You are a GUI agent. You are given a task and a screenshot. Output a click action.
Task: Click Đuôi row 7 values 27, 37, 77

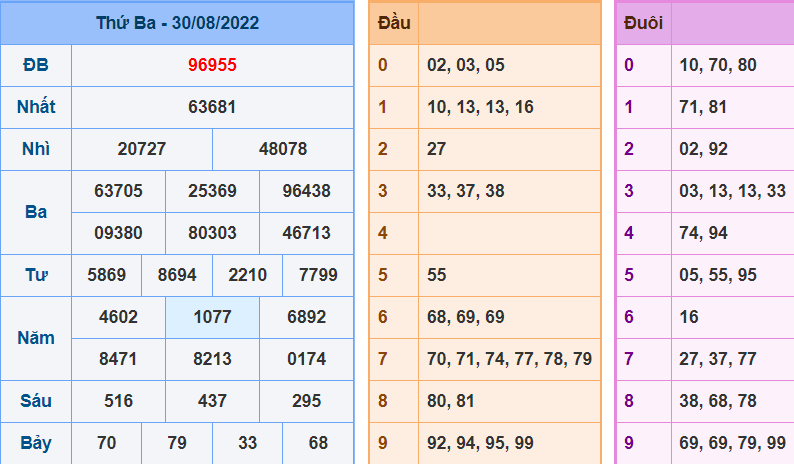(x=718, y=360)
